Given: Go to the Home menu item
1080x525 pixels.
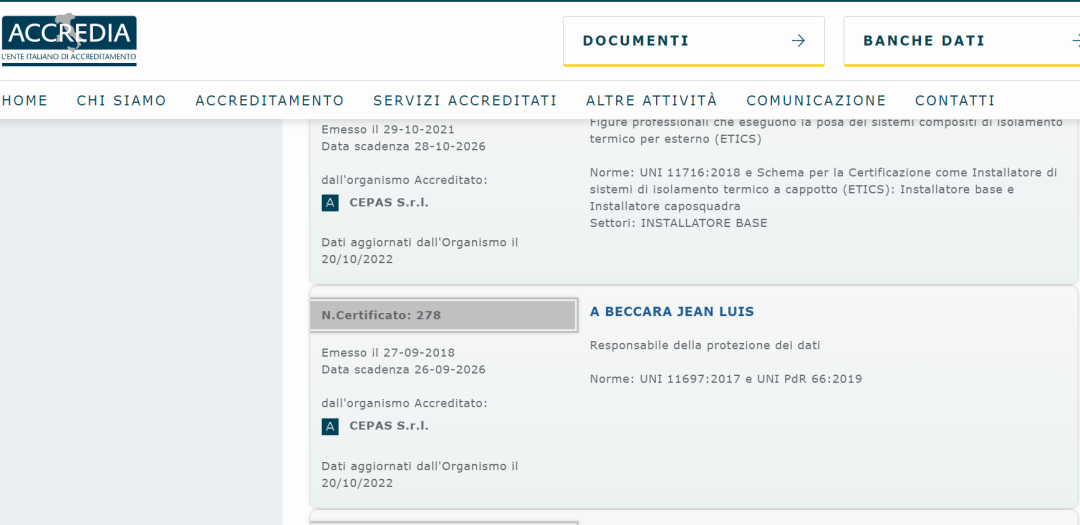Looking at the screenshot, I should 25,101.
